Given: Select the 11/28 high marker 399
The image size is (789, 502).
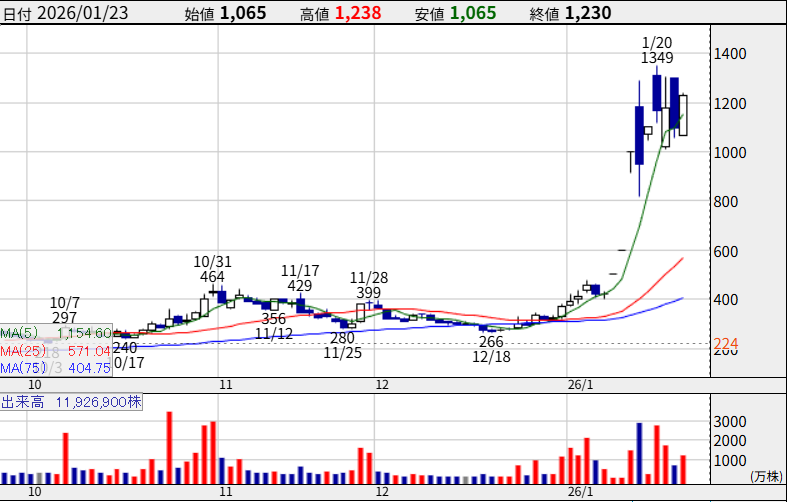Looking at the screenshot, I should pos(368,292).
